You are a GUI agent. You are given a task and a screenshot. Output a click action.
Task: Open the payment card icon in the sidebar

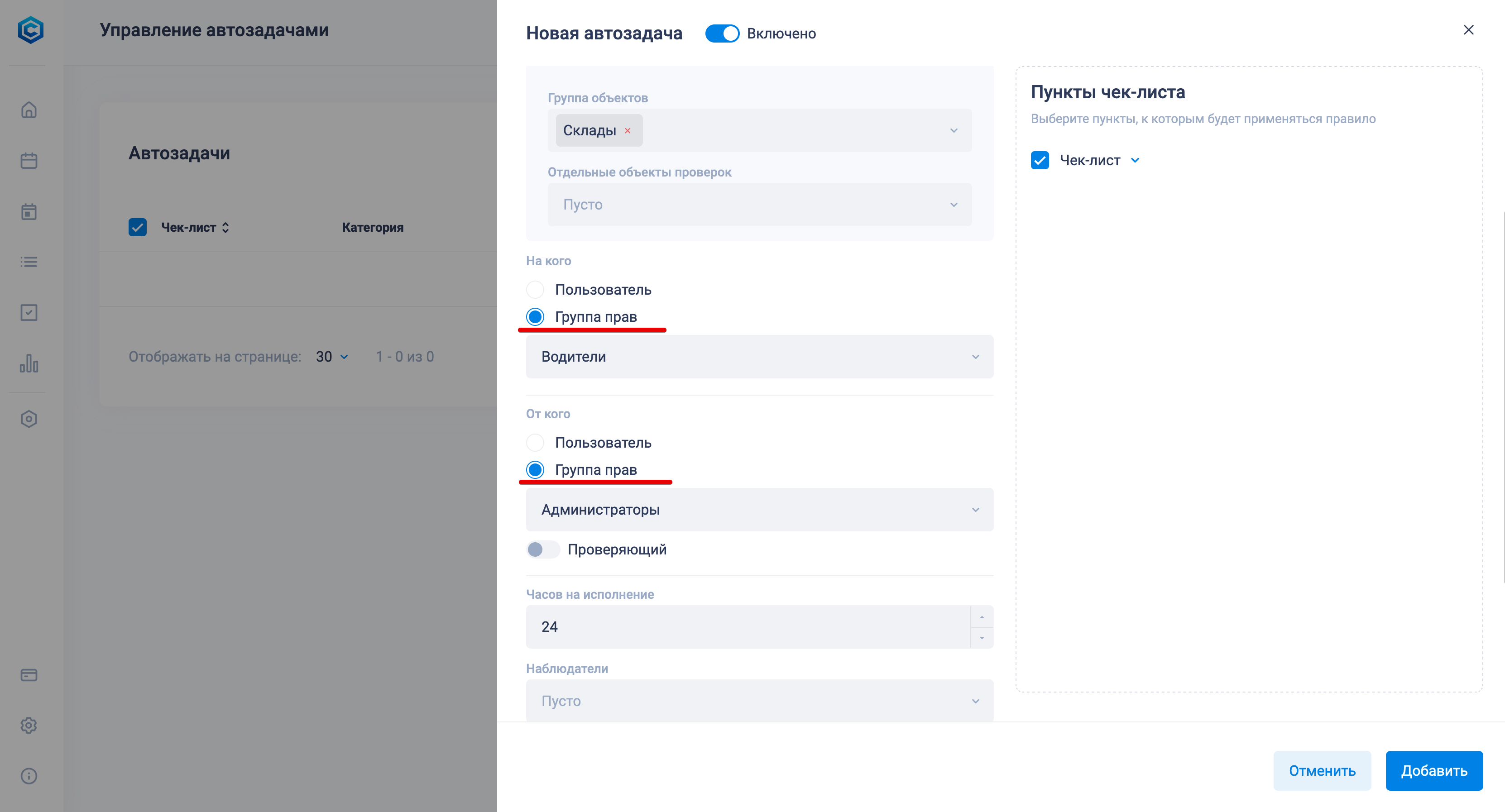click(x=29, y=675)
